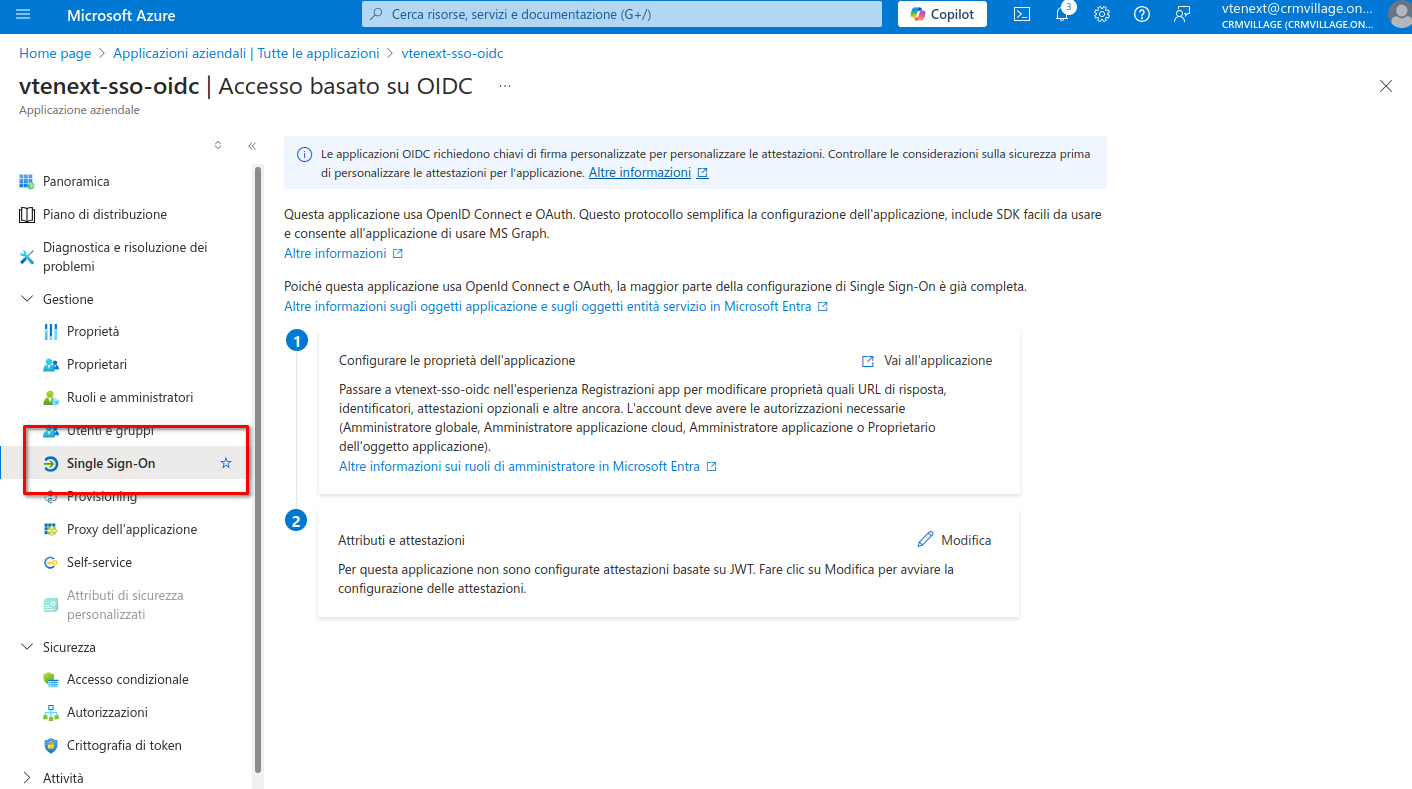The width and height of the screenshot is (1412, 789).
Task: Collapse the sidebar with double chevron
Action: [x=252, y=145]
